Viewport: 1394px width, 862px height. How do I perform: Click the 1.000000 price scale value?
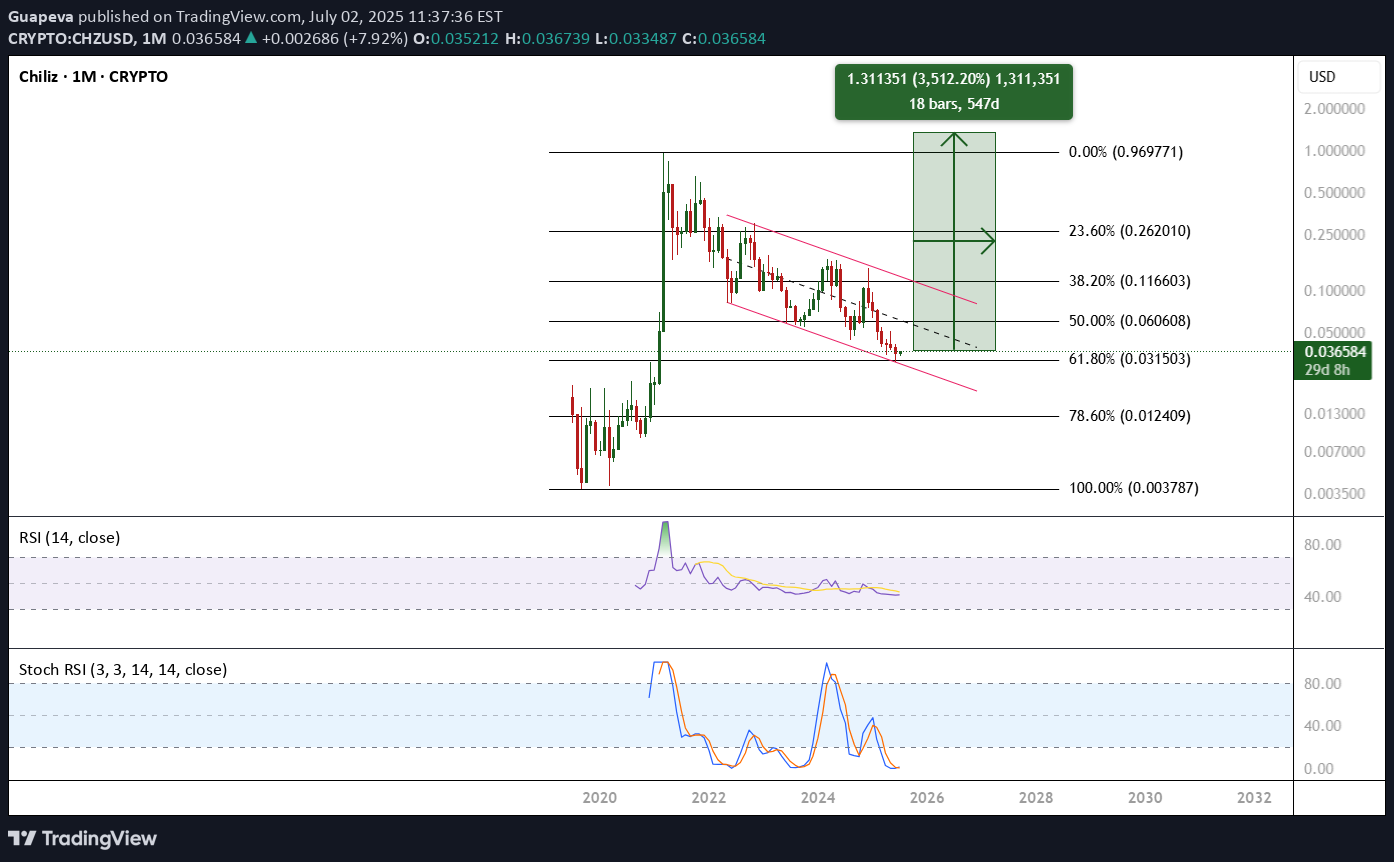point(1336,151)
